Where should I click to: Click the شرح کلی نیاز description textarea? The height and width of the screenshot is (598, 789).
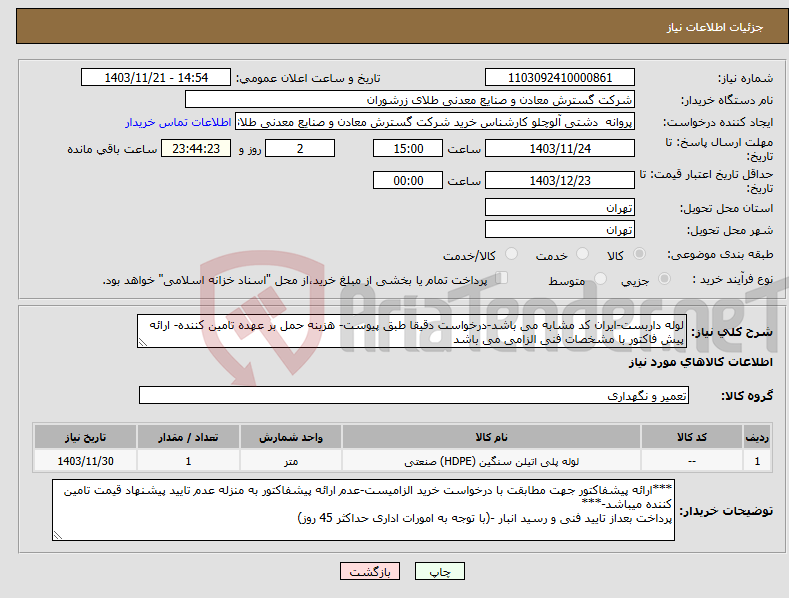pyautogui.click(x=412, y=331)
